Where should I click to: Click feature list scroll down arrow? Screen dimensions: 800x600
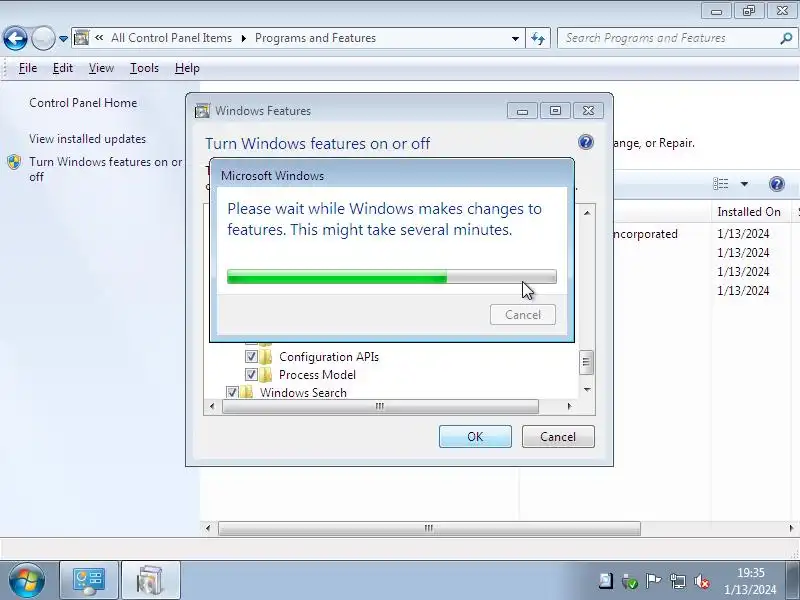tap(587, 390)
